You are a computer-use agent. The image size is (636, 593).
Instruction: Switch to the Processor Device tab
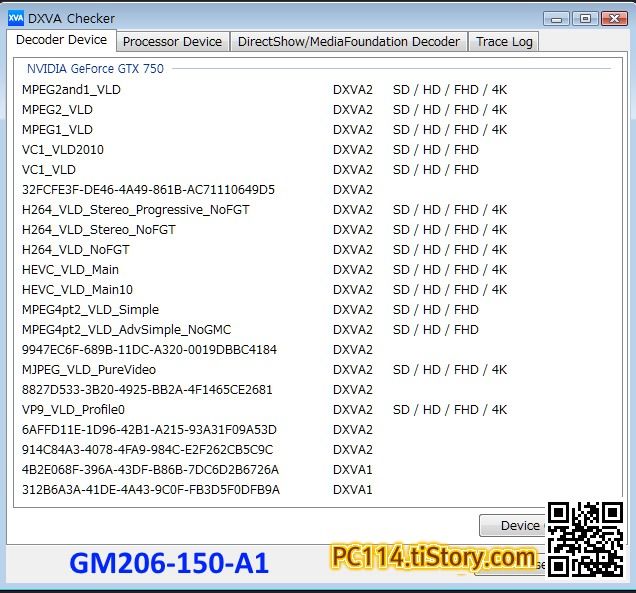(173, 42)
